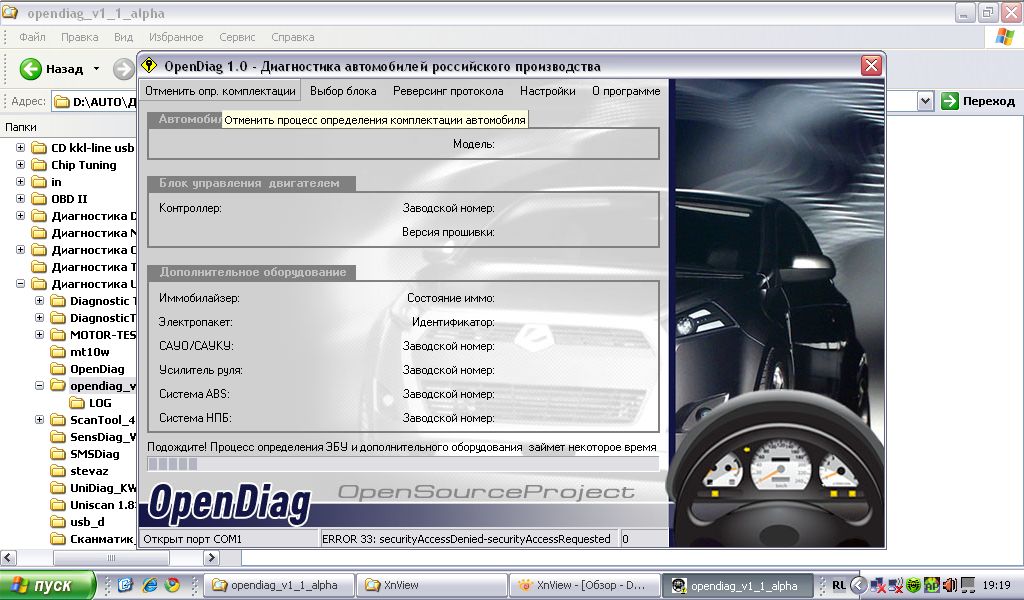This screenshot has width=1024, height=600.
Task: Click the address bar folder icon
Action: 61,101
